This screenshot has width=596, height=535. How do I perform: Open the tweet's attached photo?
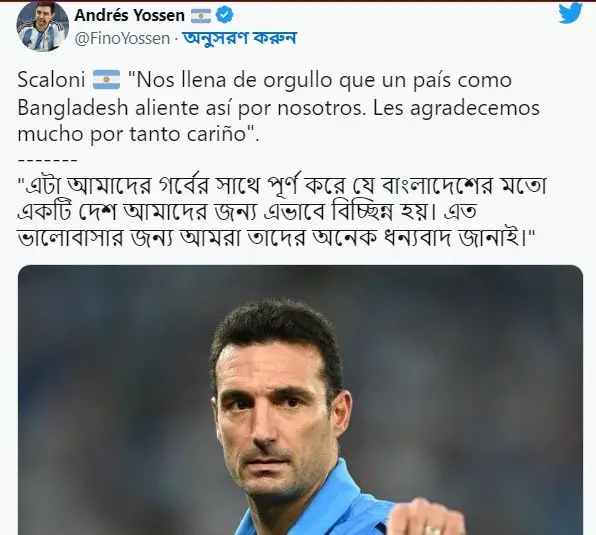pos(300,400)
